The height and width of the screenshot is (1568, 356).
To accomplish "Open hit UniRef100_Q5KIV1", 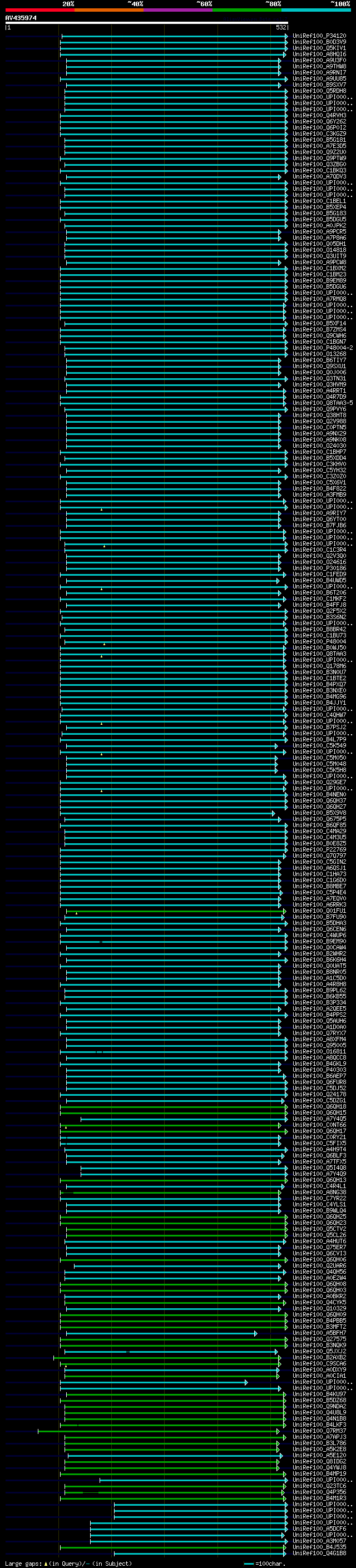I will [x=319, y=48].
